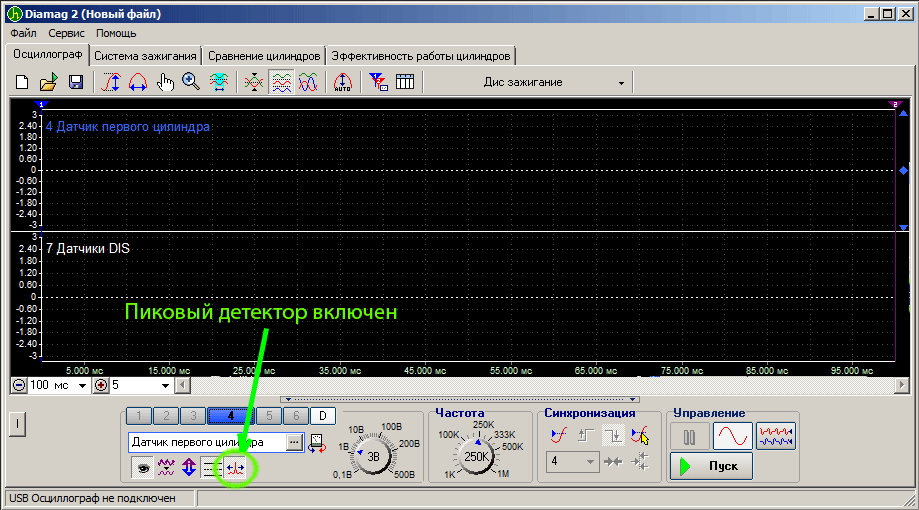Create a new file with blank page icon
This screenshot has width=919, height=510.
22,82
